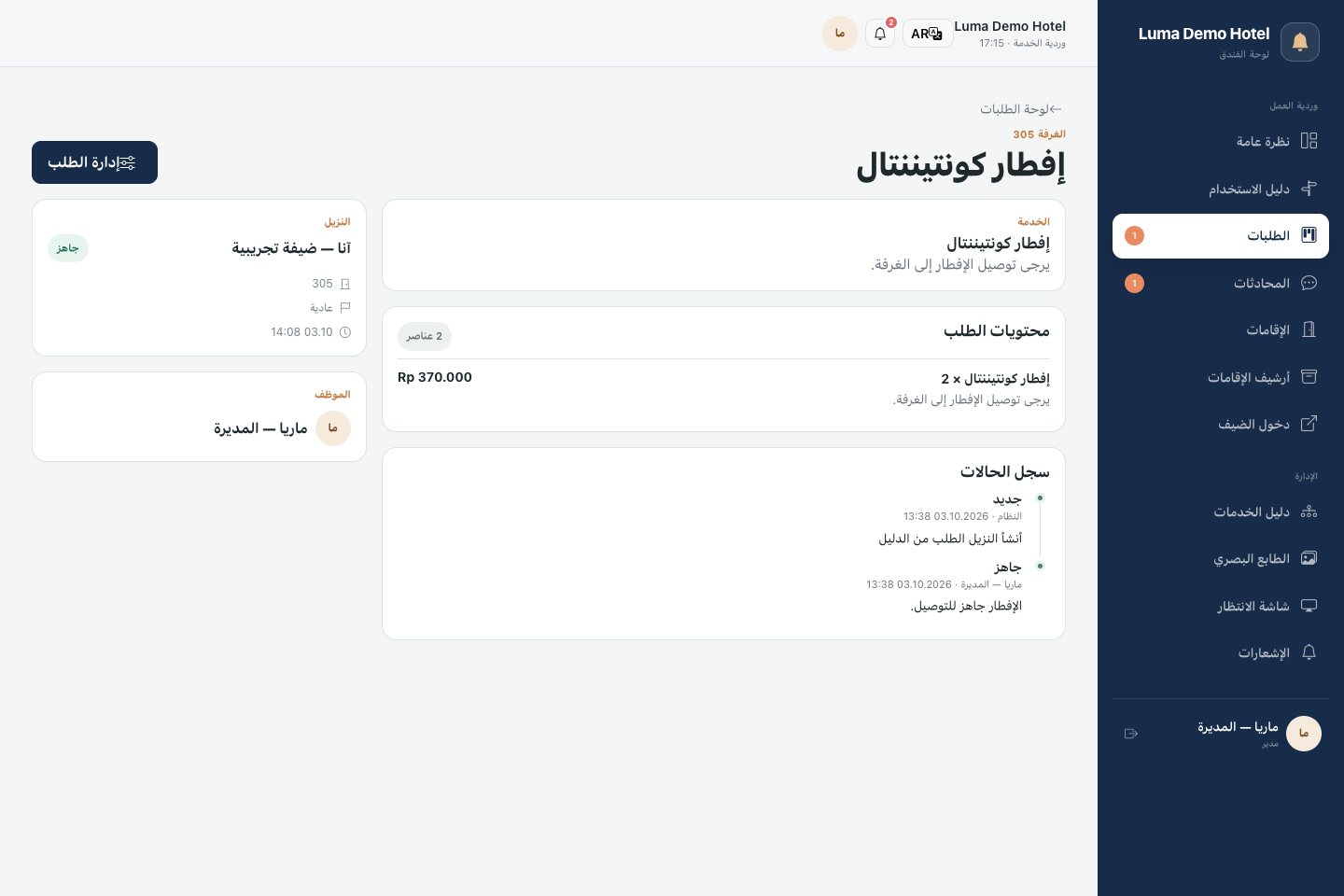This screenshot has height=896, width=1344.
Task: Click the 2 عناصر count badge
Action: click(x=425, y=336)
